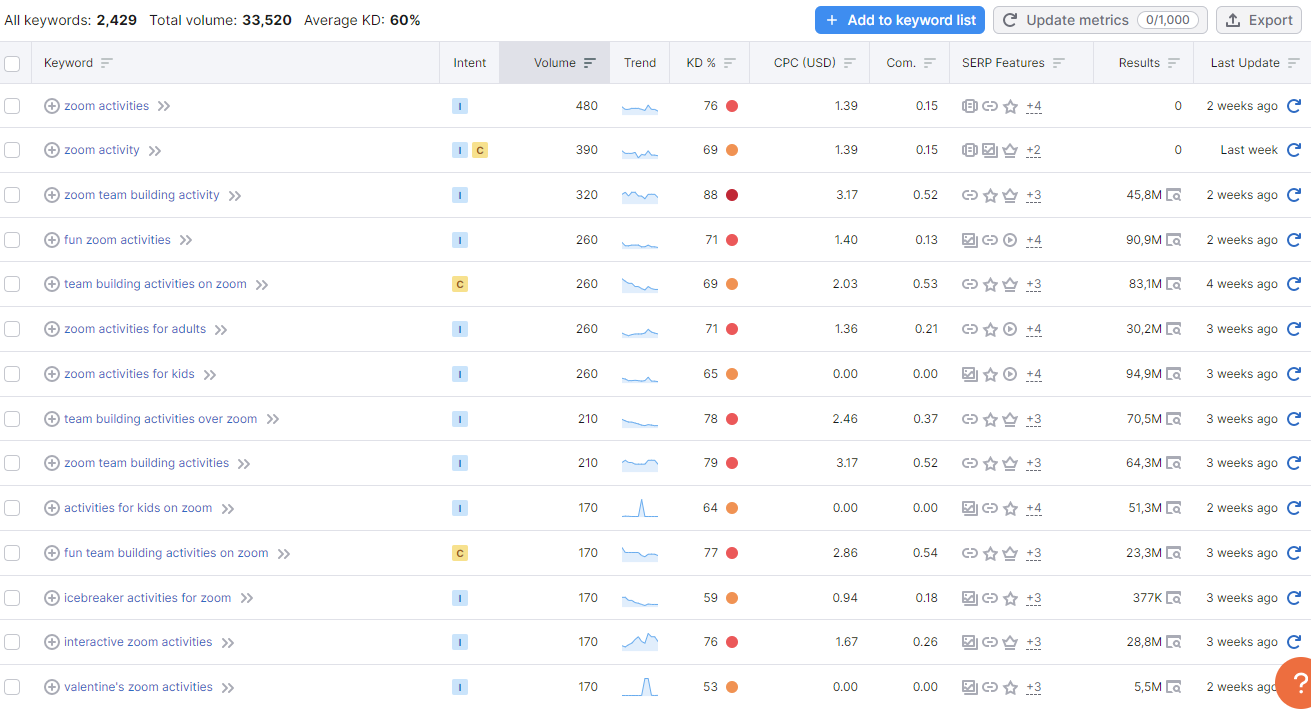Open the zoom team building activities keyword link
Viewport: 1311px width, 709px height.
tap(146, 463)
